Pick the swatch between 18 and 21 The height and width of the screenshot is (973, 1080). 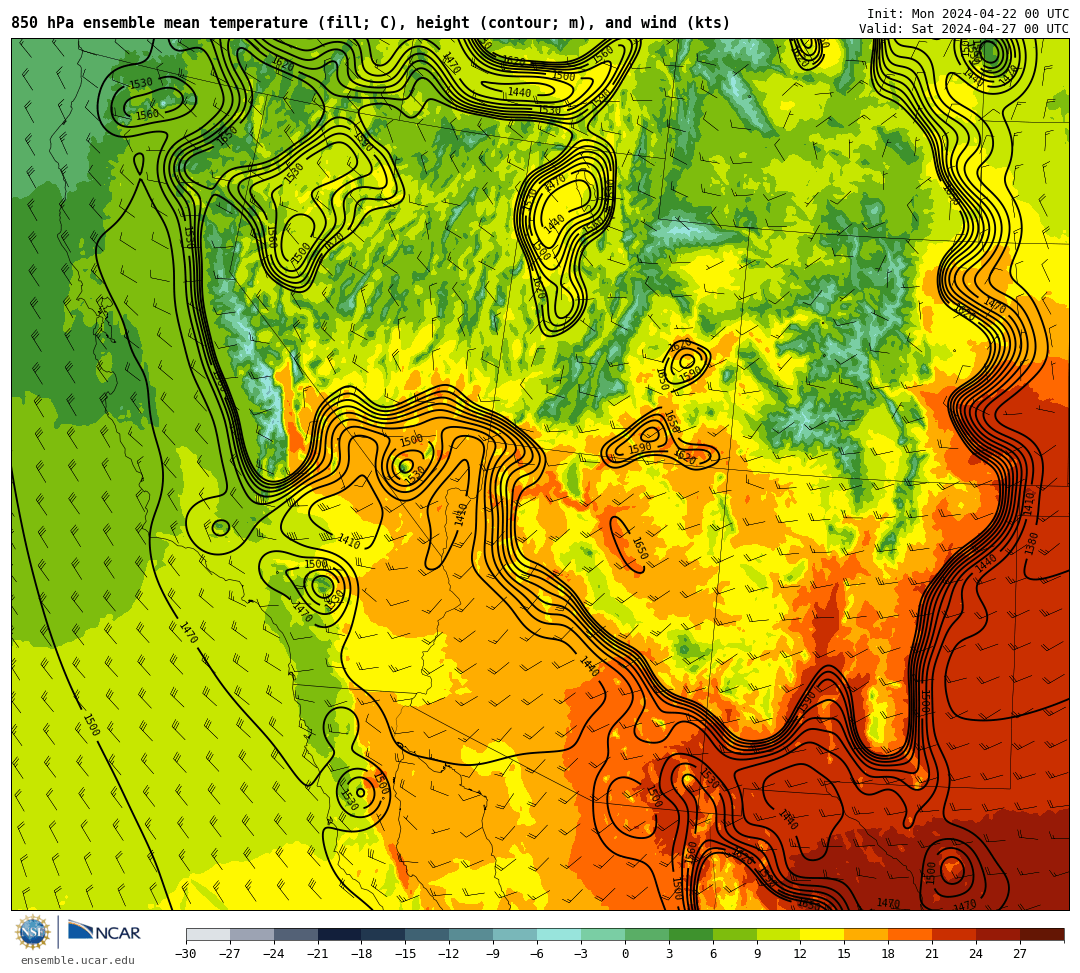911,934
